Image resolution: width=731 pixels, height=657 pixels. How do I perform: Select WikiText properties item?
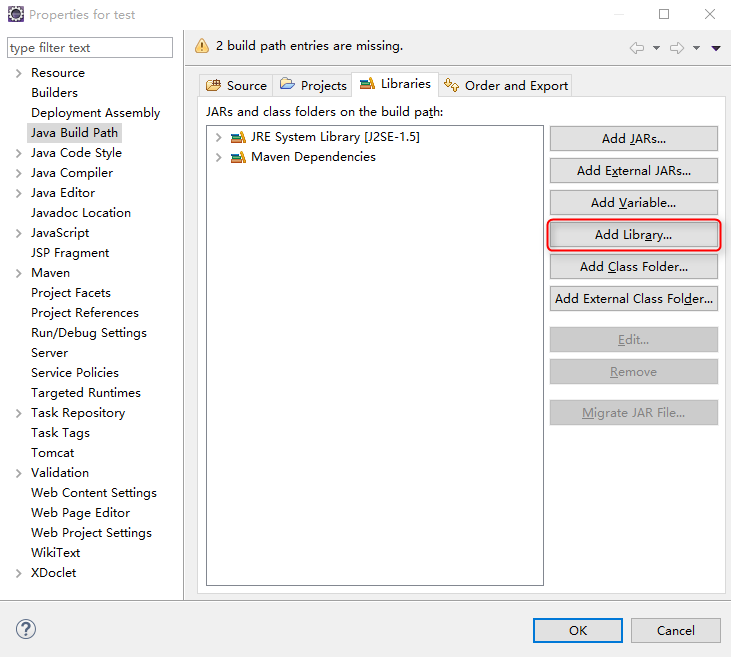(55, 553)
